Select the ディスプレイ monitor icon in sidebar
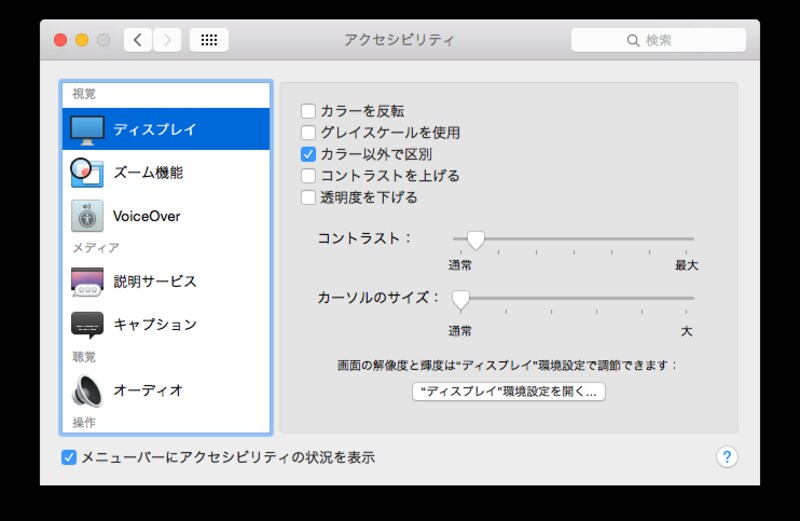 pyautogui.click(x=87, y=130)
